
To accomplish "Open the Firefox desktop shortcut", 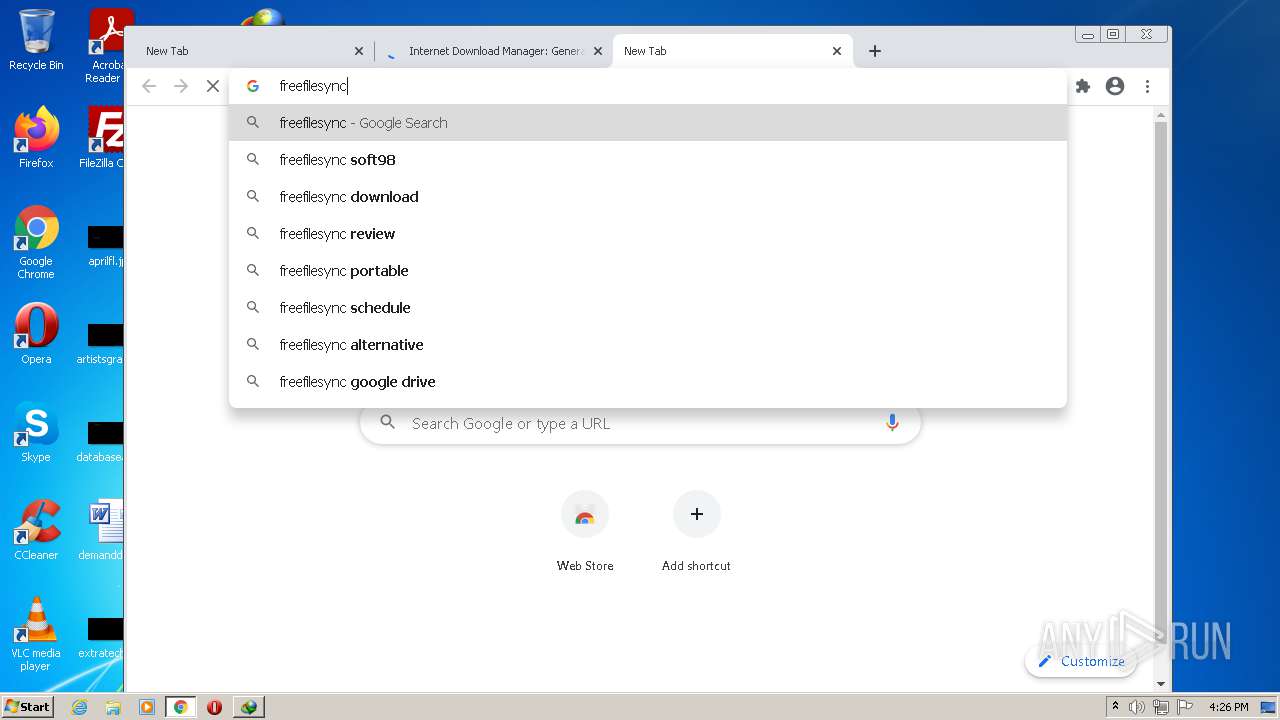I will [x=36, y=138].
